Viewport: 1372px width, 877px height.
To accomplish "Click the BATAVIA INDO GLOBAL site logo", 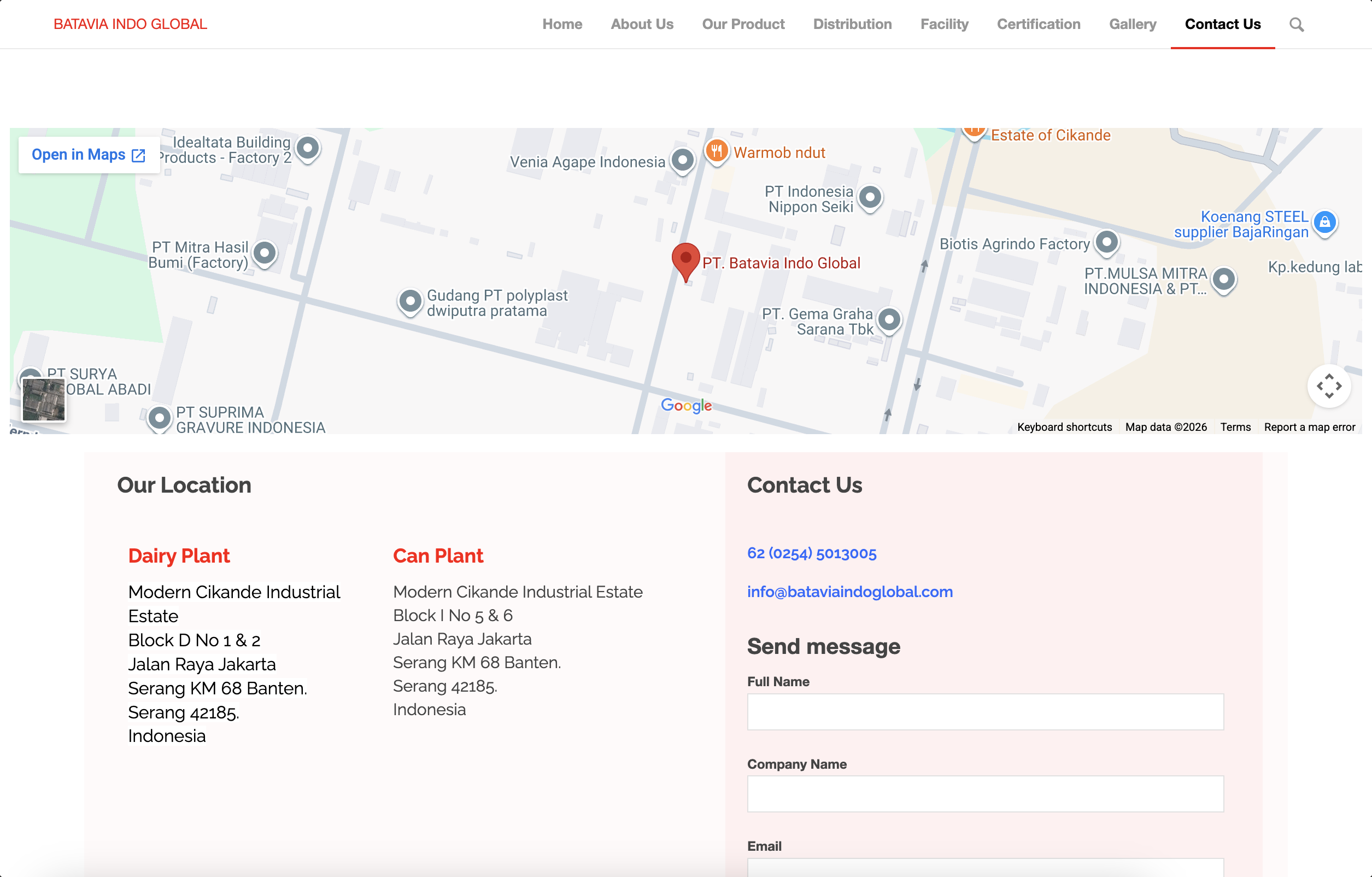I will [x=131, y=24].
